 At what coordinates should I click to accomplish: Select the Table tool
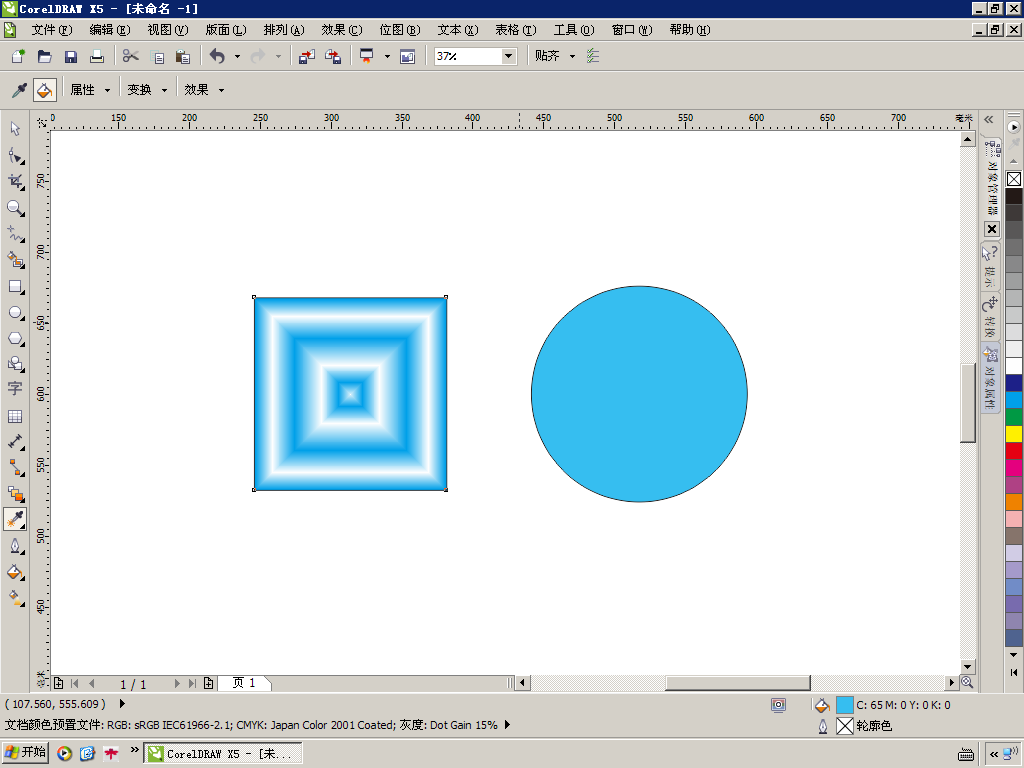click(x=15, y=416)
